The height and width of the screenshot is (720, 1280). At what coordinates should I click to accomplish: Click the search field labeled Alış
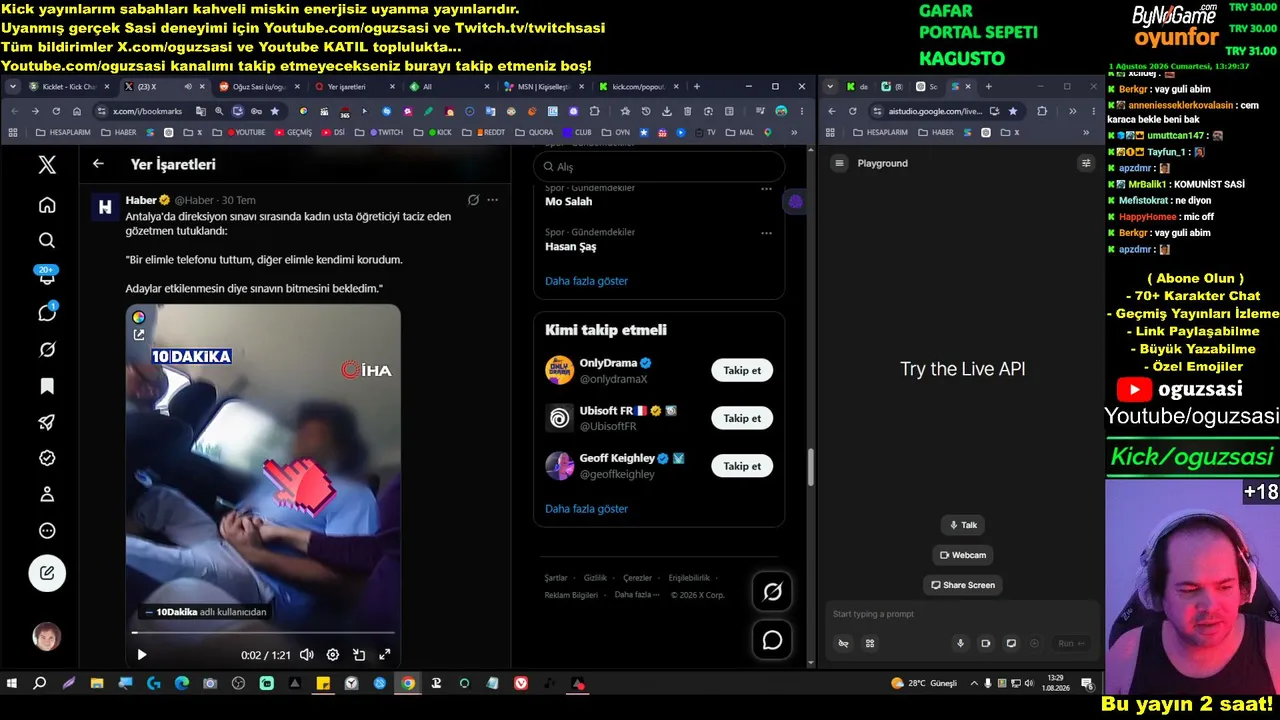(659, 167)
